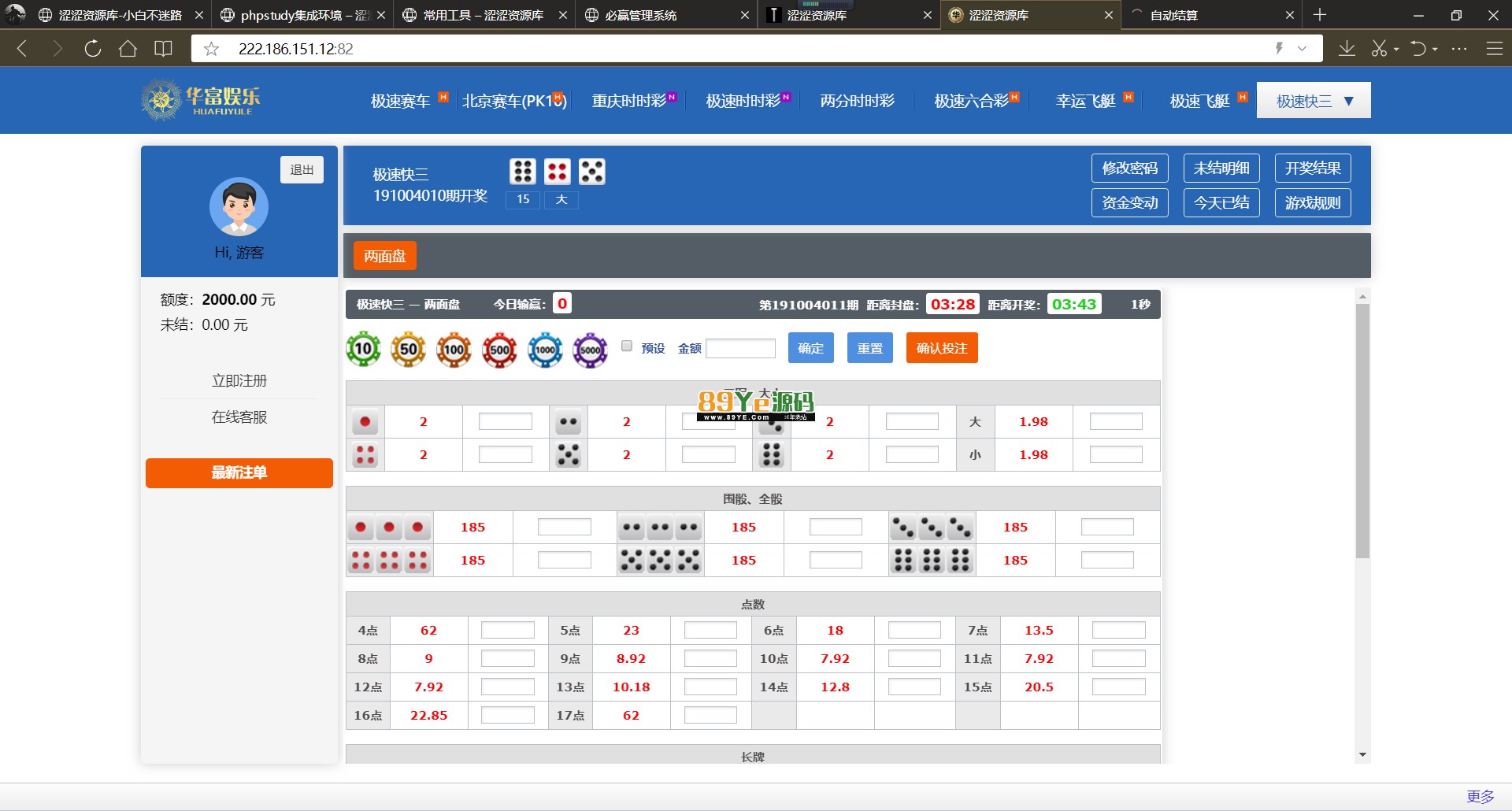Click the browser back arrow
This screenshot has height=811, width=1512.
coord(22,49)
